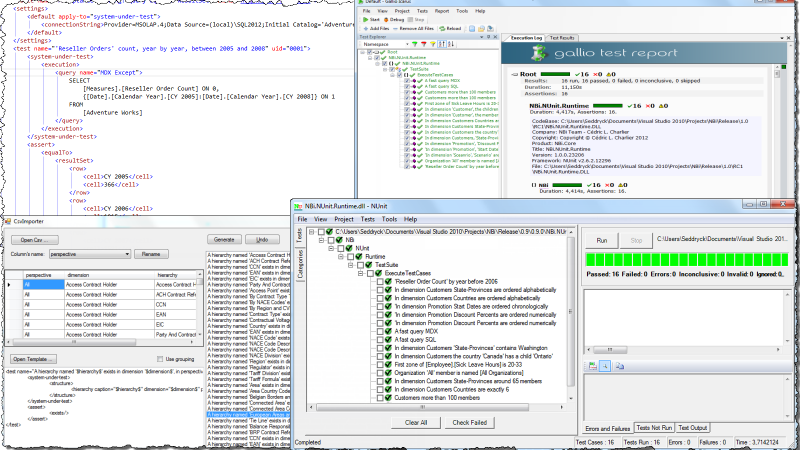Click the copy icon in NUnit errors toolbar
Screen dimensions: 800x450
[x=619, y=366]
